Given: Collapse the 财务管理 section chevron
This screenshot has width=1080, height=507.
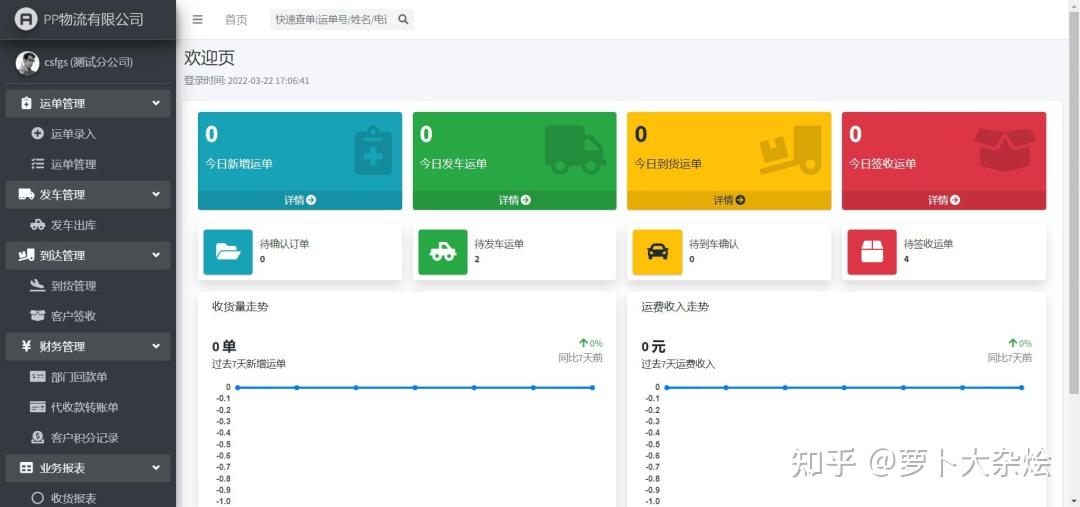Looking at the screenshot, I should pos(156,346).
